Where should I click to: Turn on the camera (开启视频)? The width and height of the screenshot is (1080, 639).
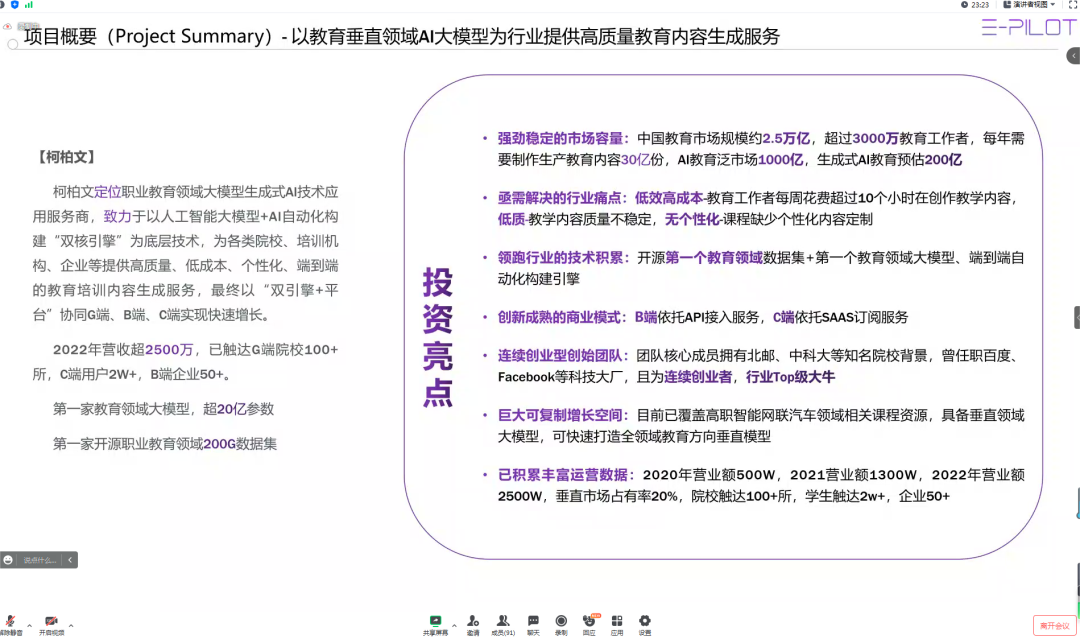coord(51,620)
